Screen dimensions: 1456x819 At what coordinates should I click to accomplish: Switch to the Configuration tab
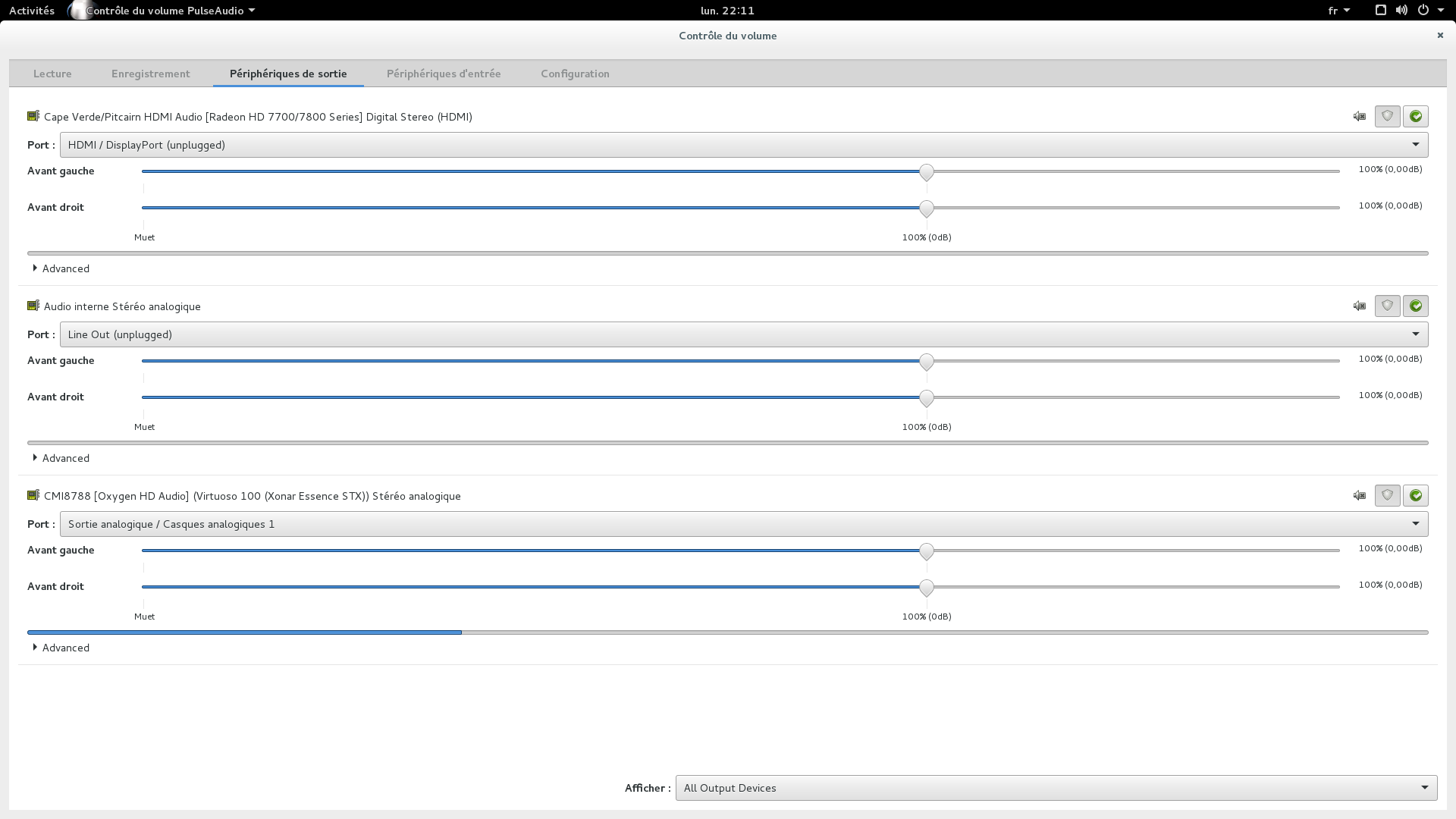tap(575, 74)
